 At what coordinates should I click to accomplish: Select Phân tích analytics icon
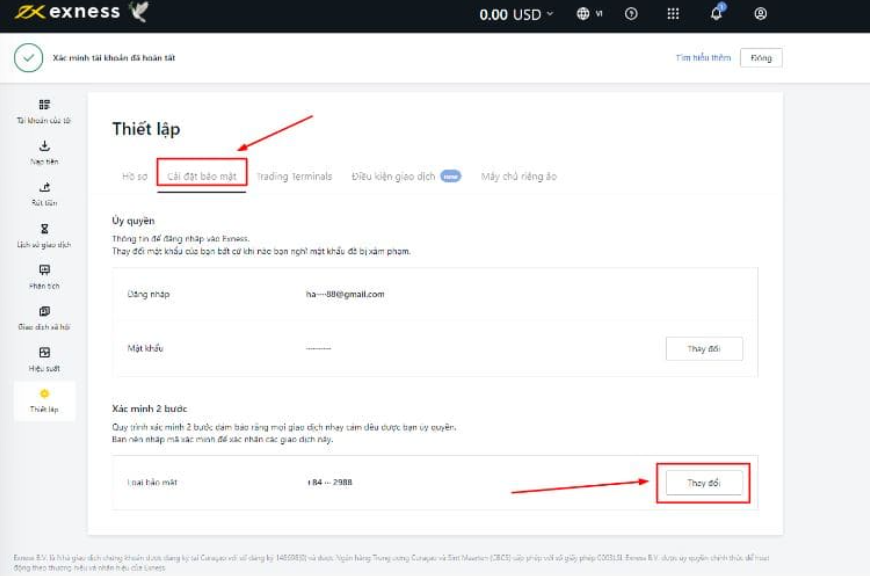pyautogui.click(x=44, y=270)
